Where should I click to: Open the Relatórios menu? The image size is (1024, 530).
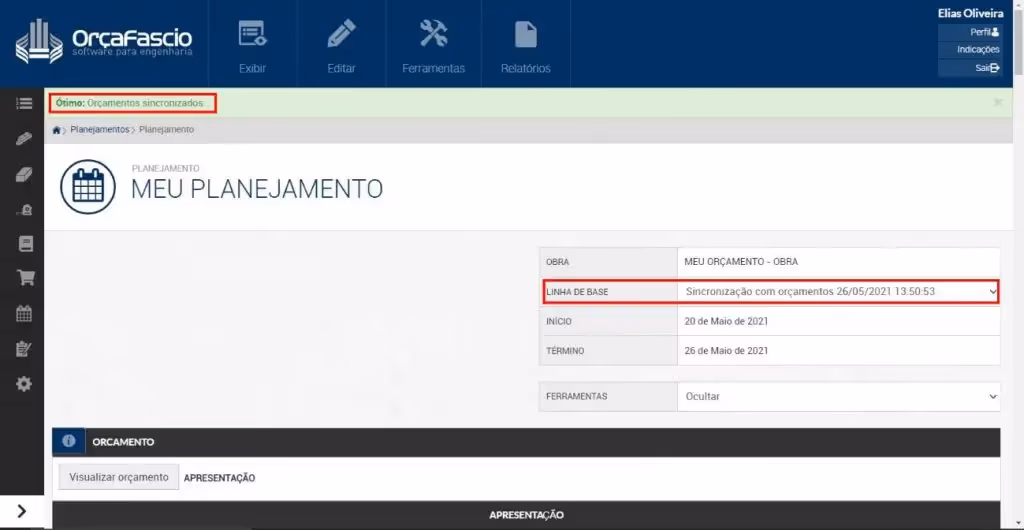click(526, 44)
